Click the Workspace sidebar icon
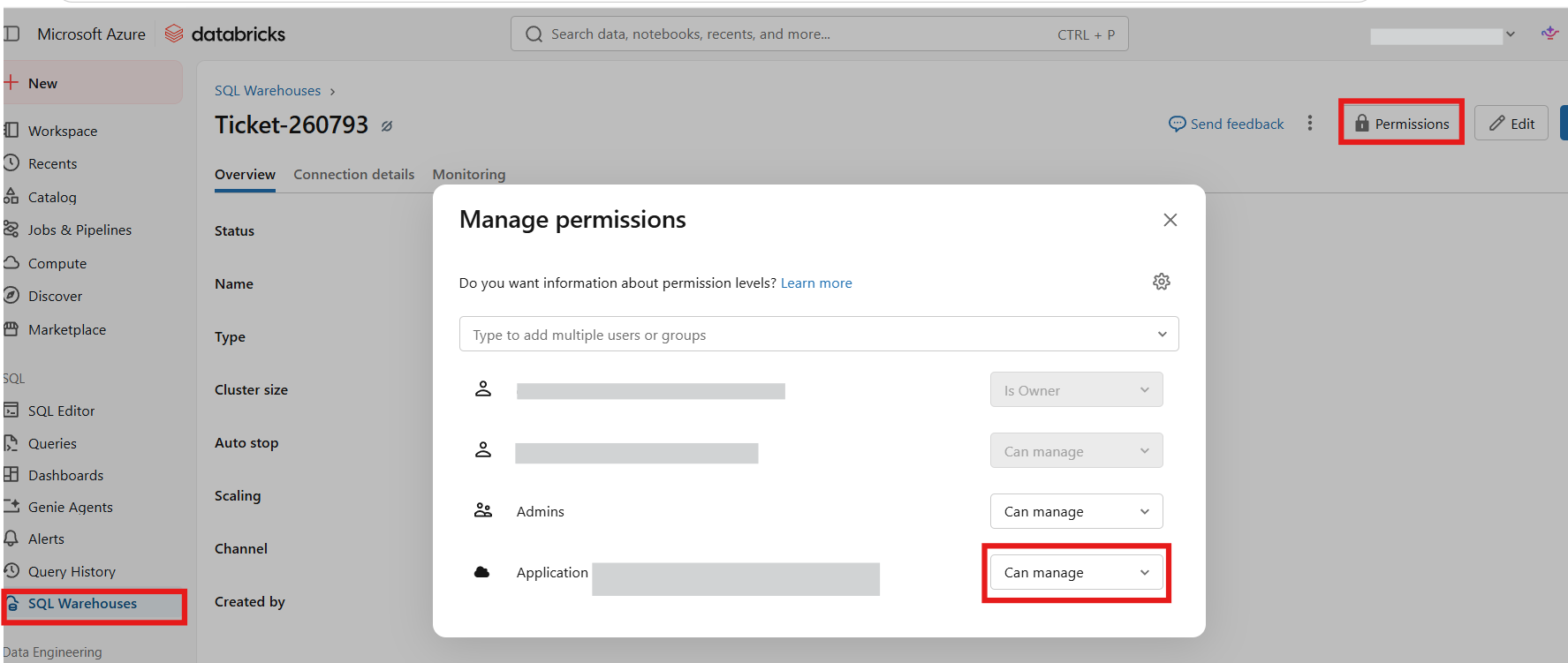Screen dimensions: 1568x663 click(11, 131)
